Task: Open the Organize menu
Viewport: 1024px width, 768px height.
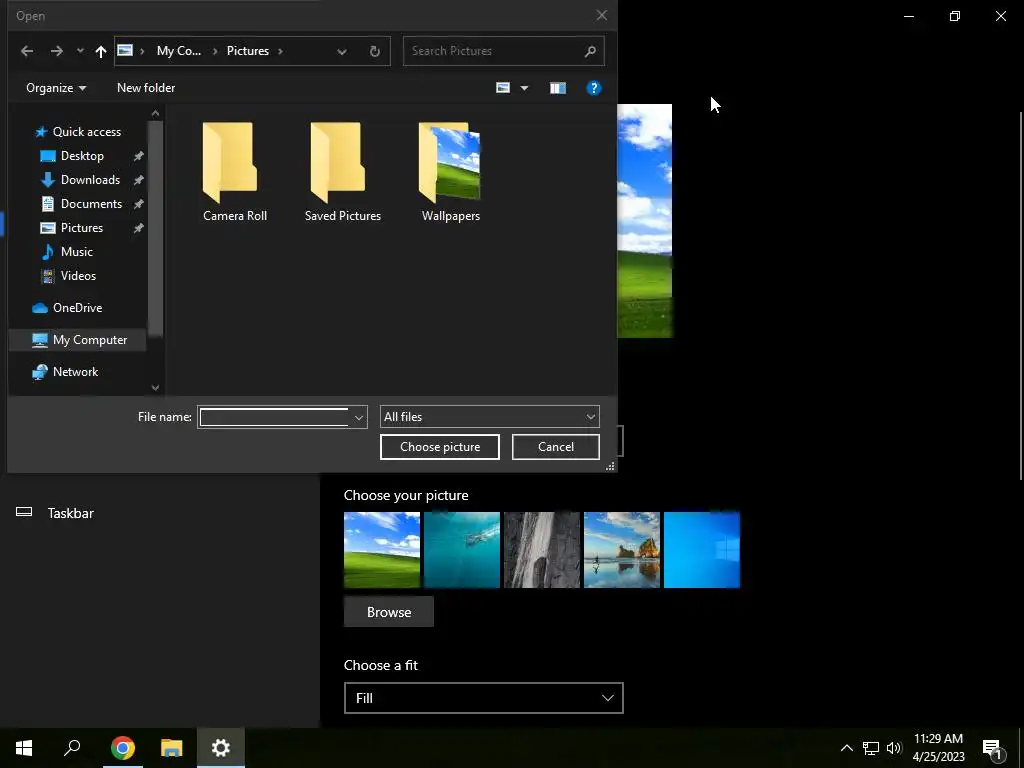Action: [56, 88]
